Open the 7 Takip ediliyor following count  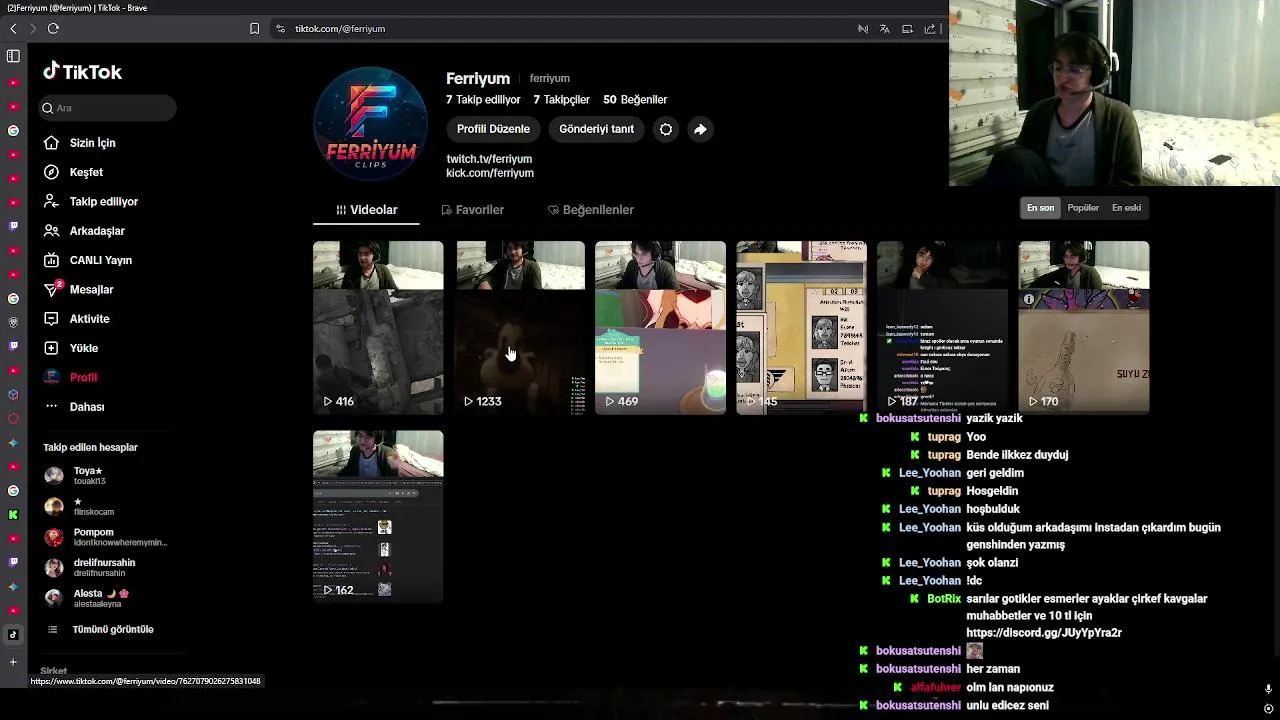(483, 100)
